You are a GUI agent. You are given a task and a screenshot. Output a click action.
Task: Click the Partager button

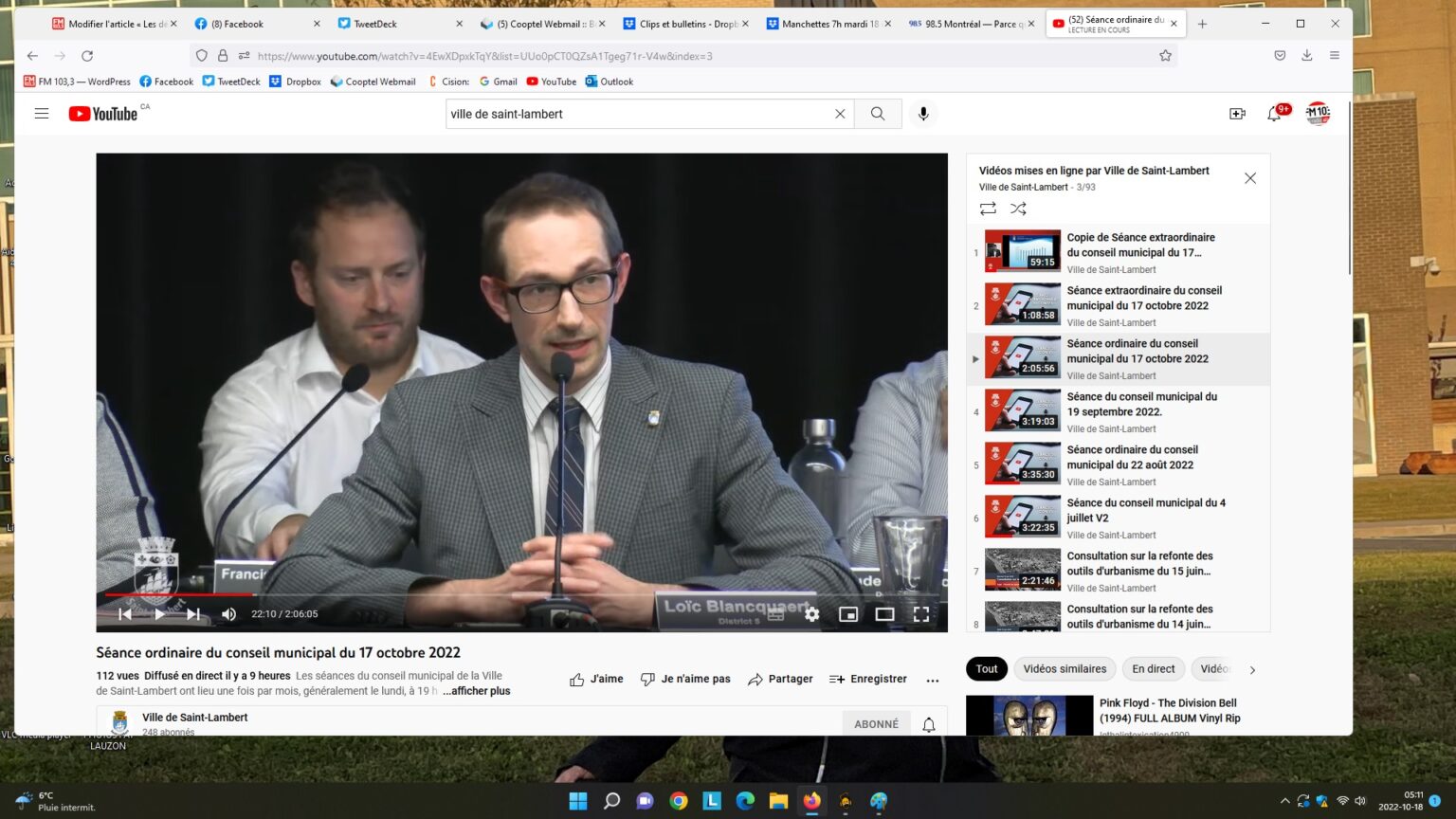[780, 680]
